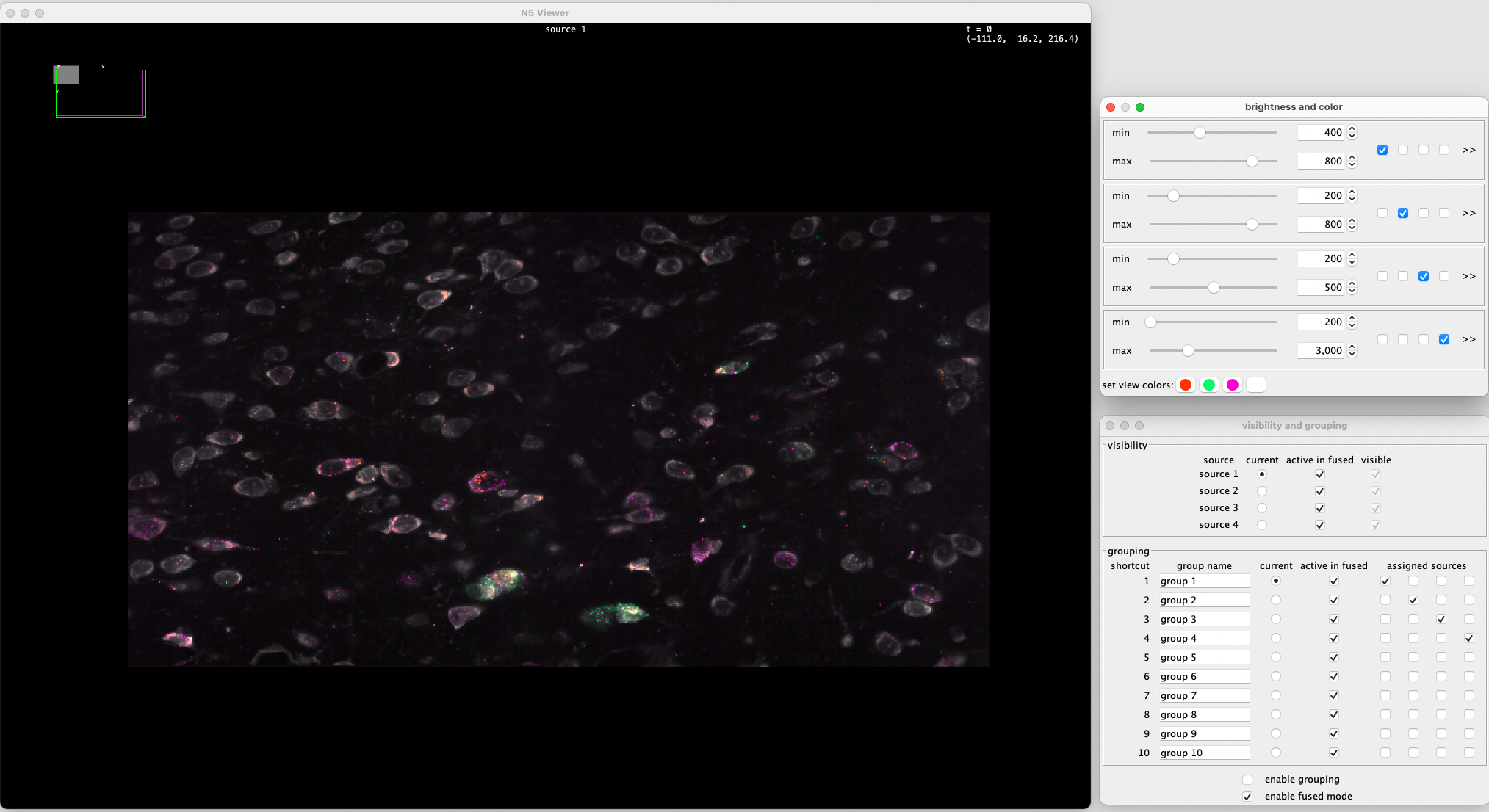Click the min value field showing 400
Screen dimensions: 1489x812
[1321, 133]
